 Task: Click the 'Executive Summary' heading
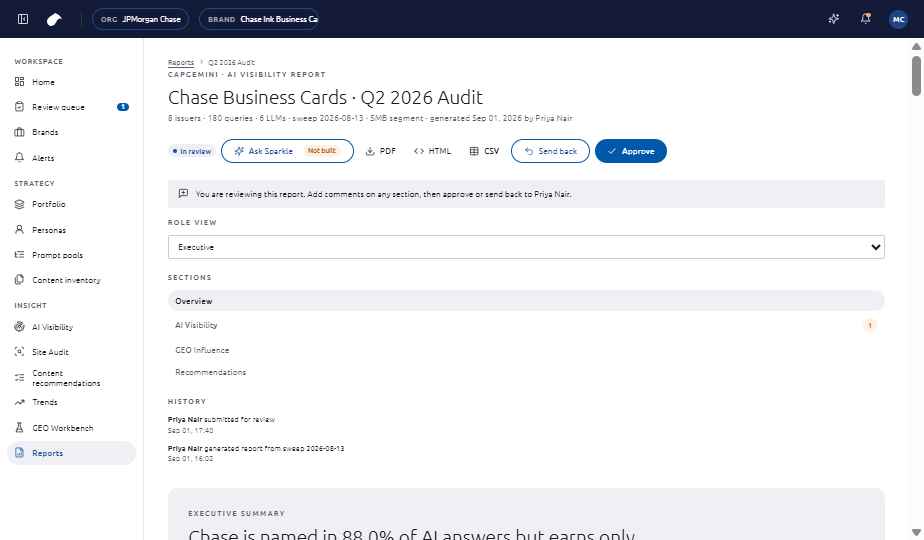click(x=236, y=513)
